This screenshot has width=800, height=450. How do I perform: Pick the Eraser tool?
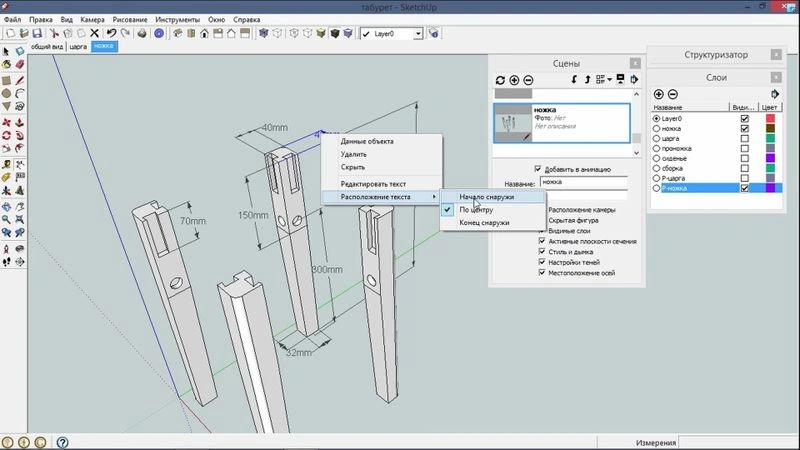coord(19,64)
